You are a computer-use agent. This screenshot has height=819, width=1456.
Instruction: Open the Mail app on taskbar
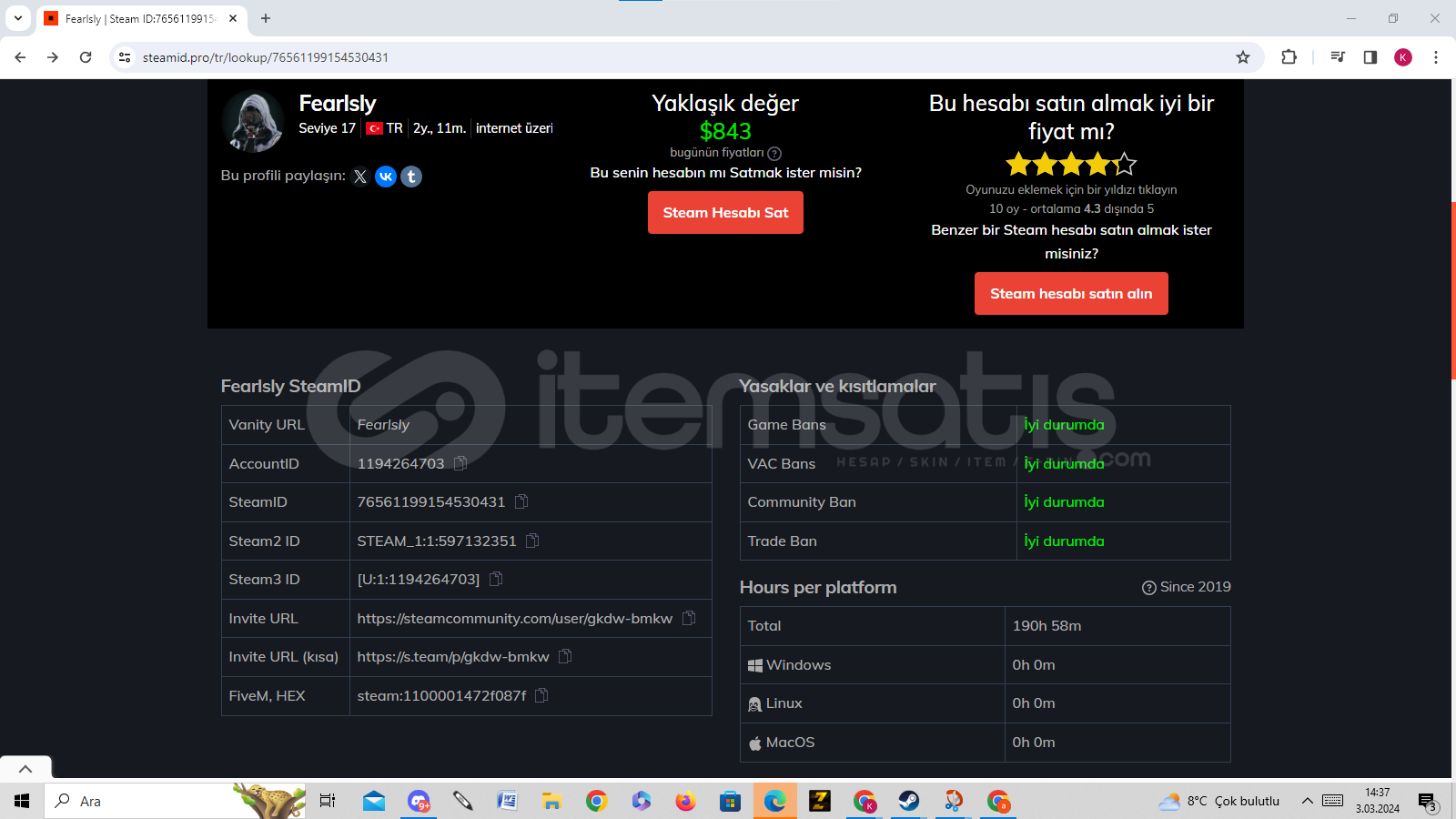[x=374, y=801]
